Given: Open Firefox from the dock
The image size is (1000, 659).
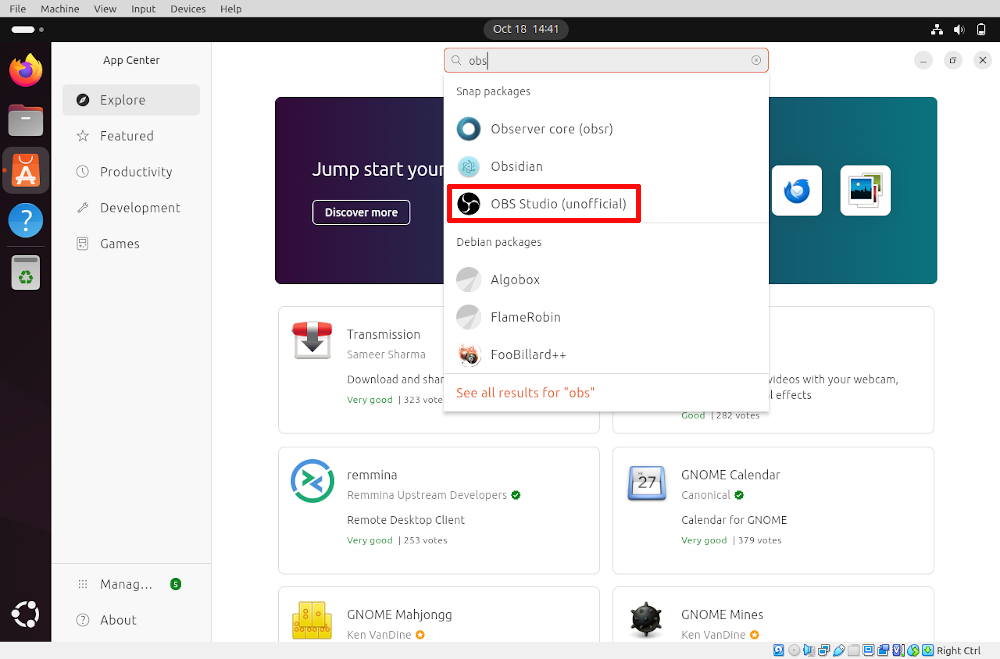Looking at the screenshot, I should tap(25, 70).
